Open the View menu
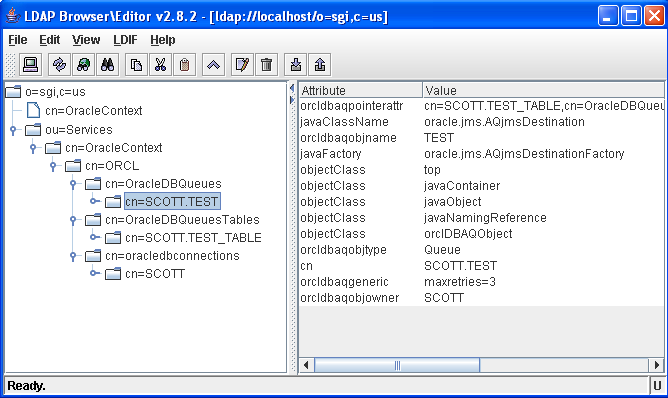Viewport: 668px width, 398px height. coord(86,40)
